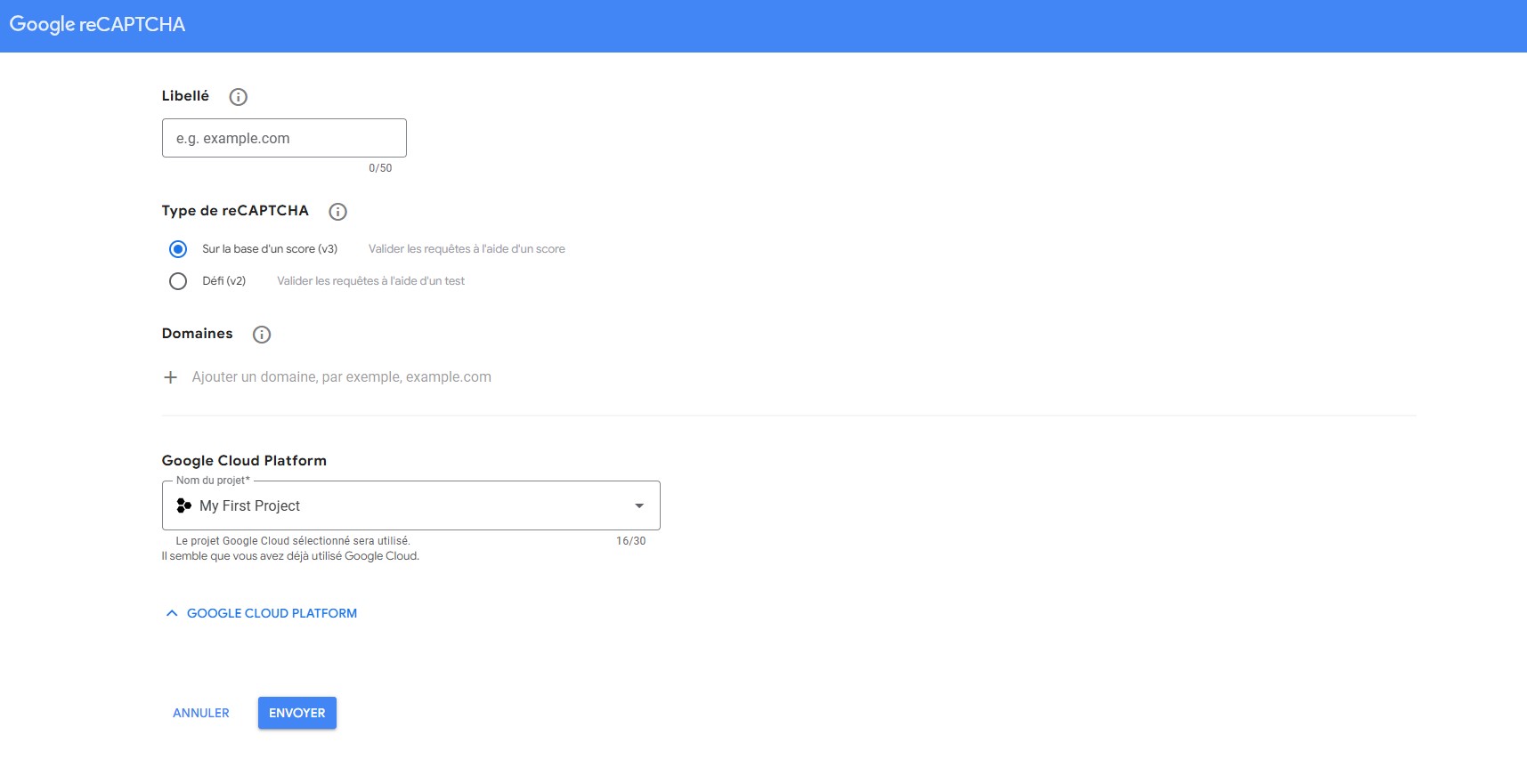Select the score-based v3 radio button
This screenshot has height=784, width=1527.
click(x=178, y=249)
